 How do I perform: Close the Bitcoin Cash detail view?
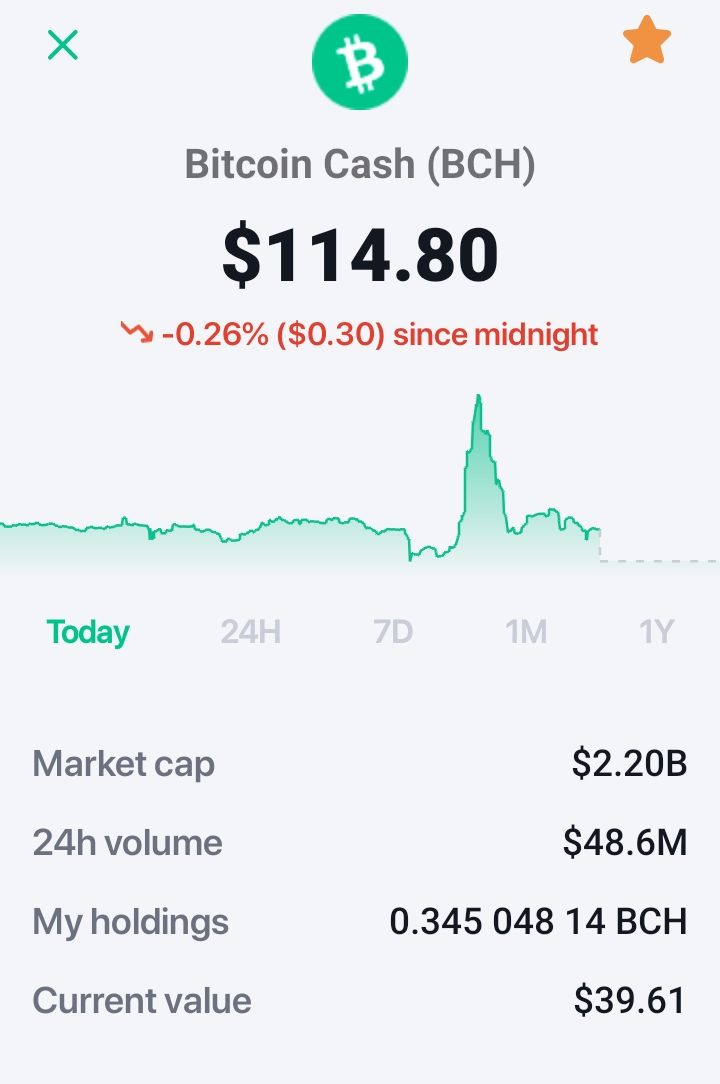tap(62, 45)
